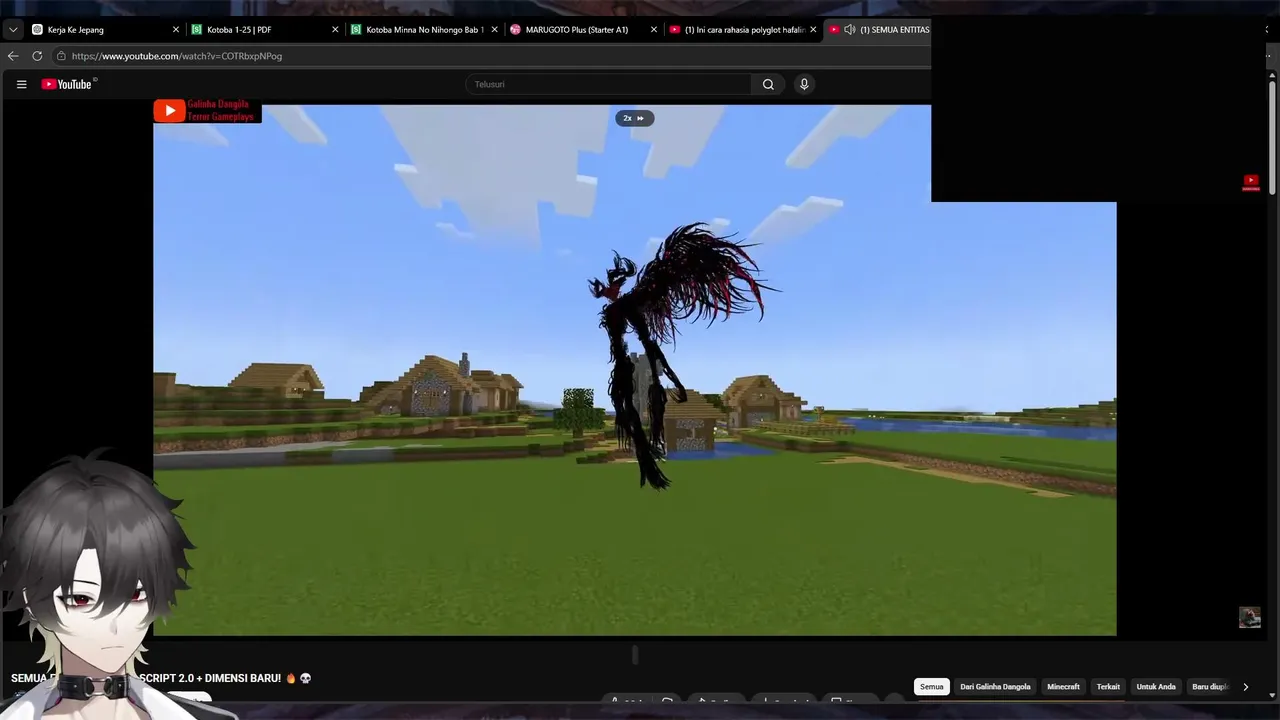Go to the YouTube home logo

[x=67, y=84]
